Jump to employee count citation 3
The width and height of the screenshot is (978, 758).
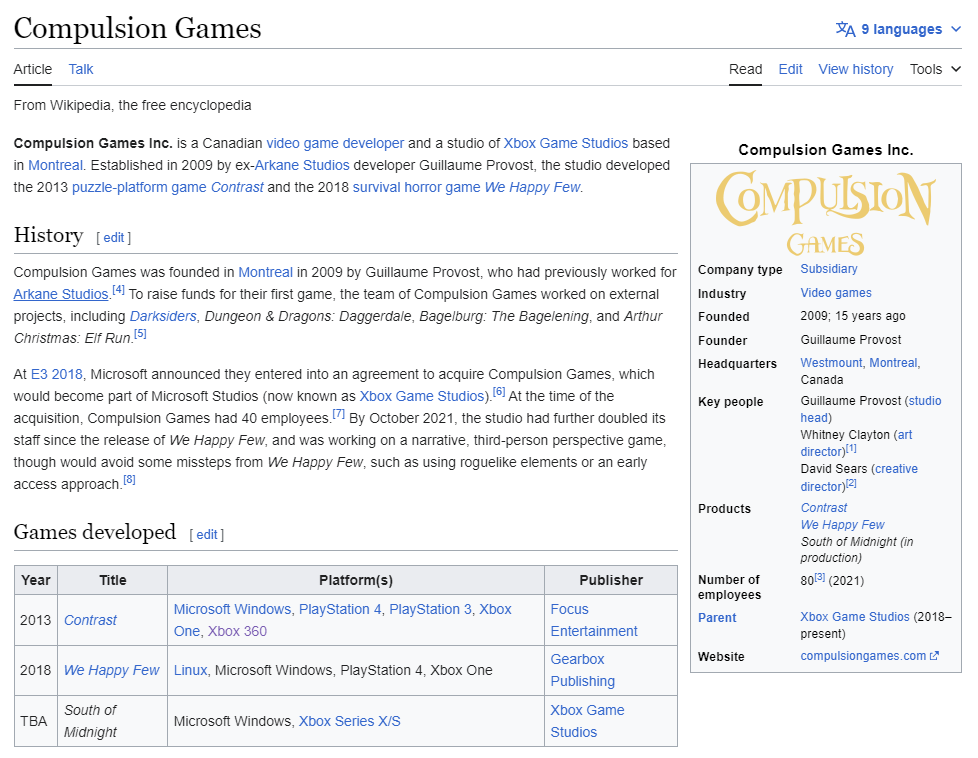point(820,577)
